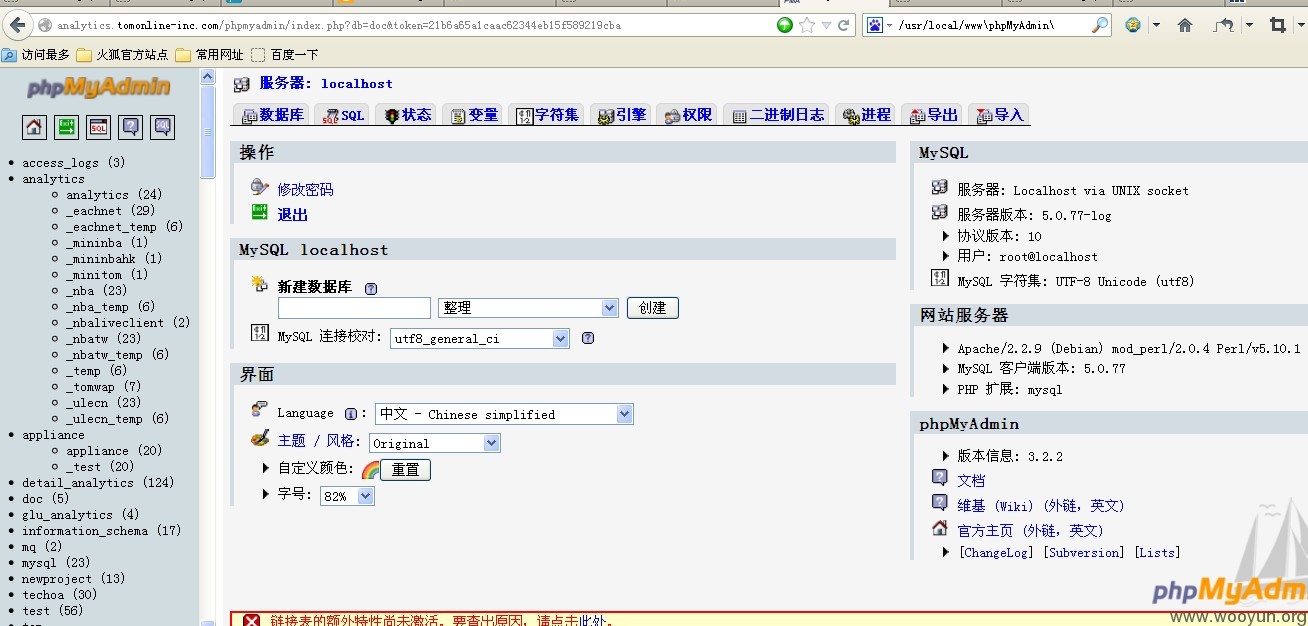Open the 数据库 databases tab
Screen dimensions: 1308x626
click(272, 115)
